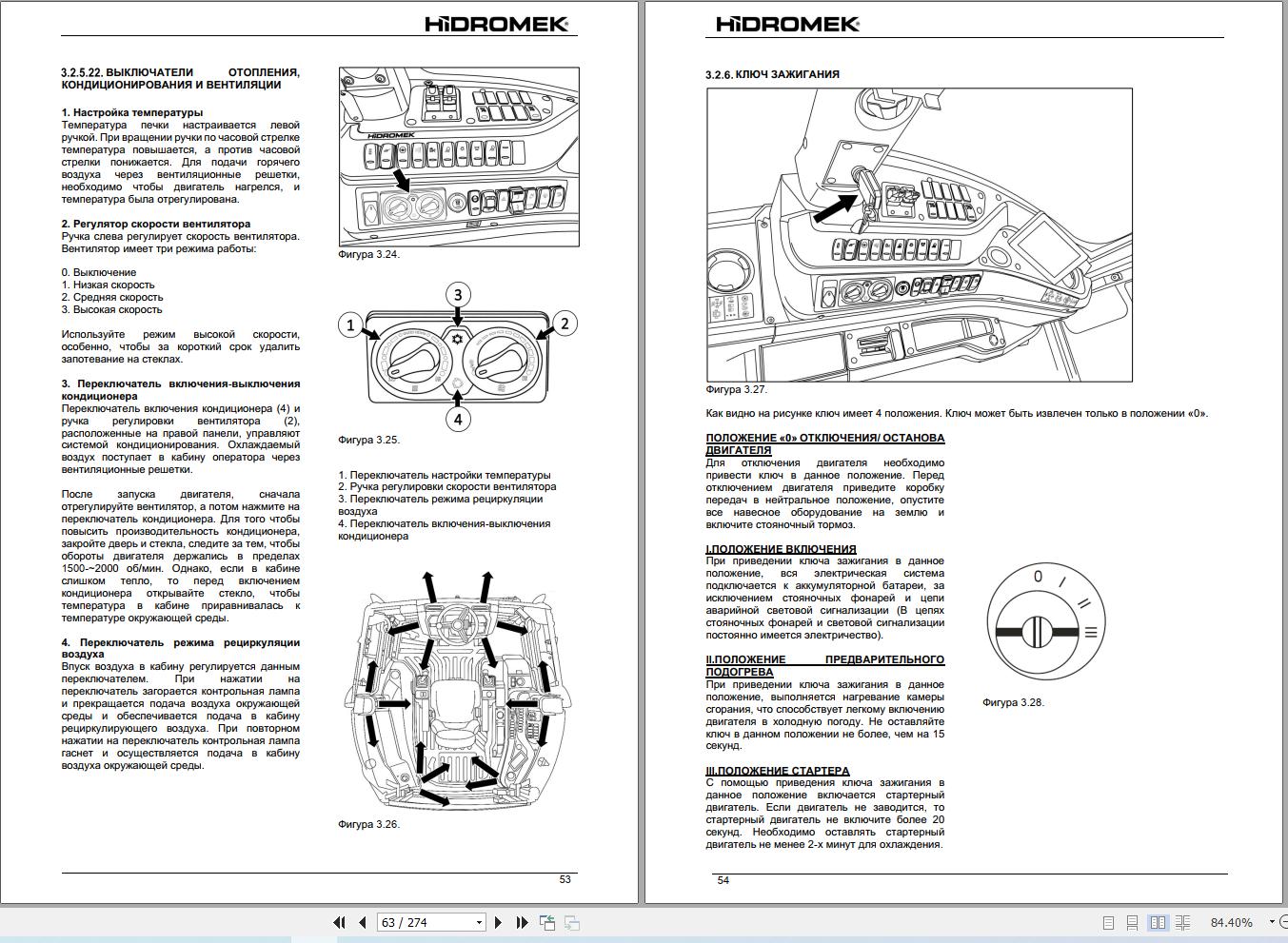
Task: Click heading '1. Настройка температуры'
Action: (x=132, y=112)
